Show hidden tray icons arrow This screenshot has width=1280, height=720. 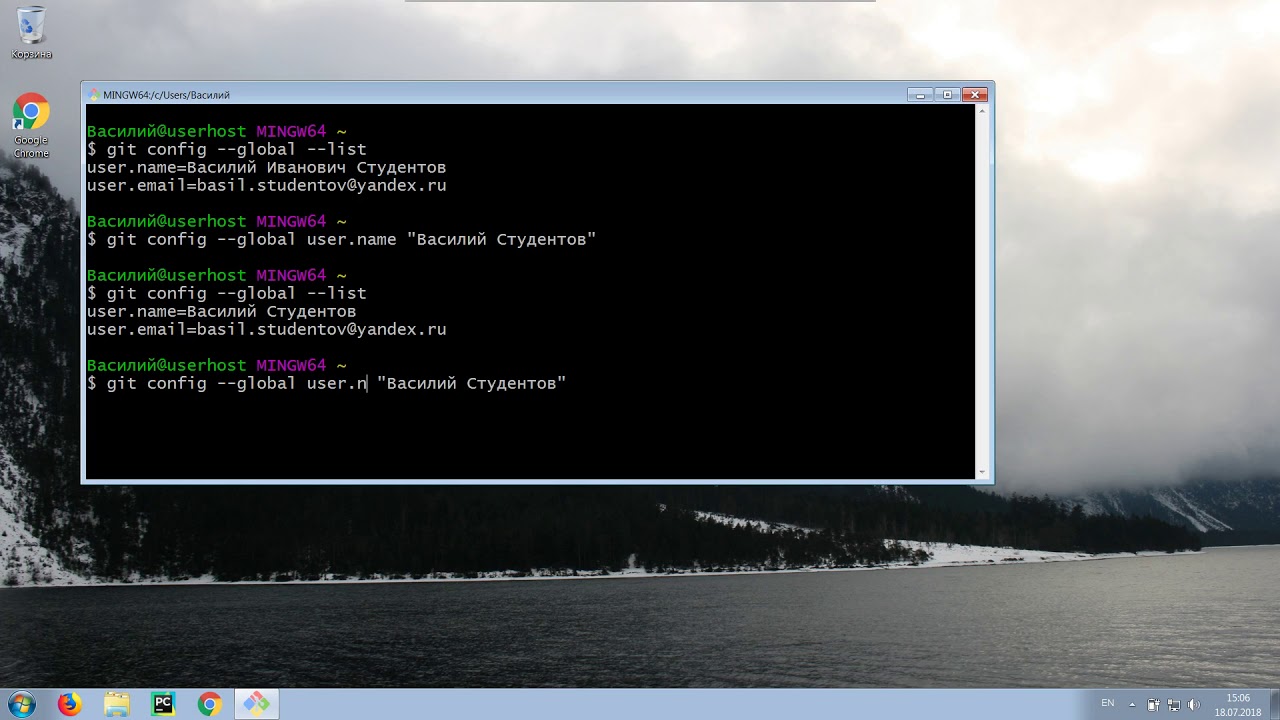(1132, 704)
